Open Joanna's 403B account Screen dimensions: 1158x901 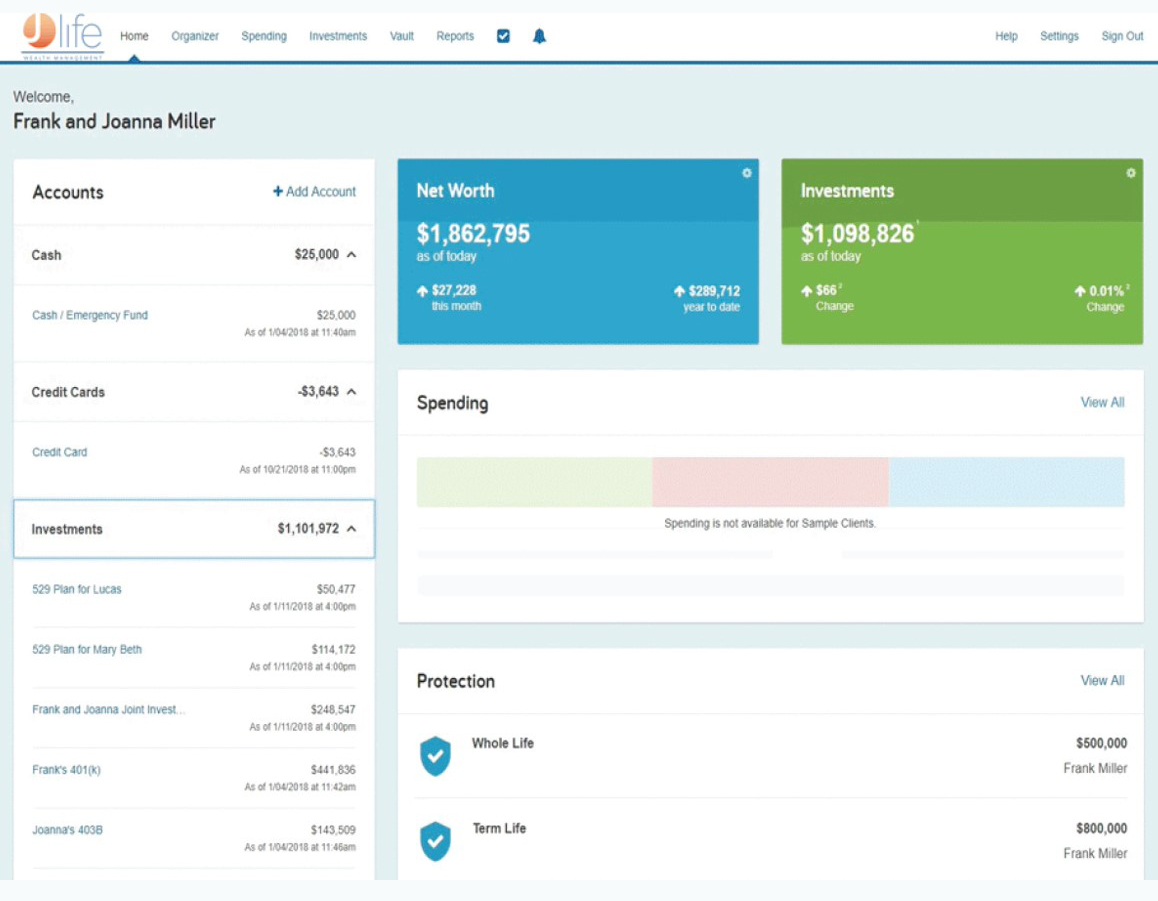[x=67, y=830]
